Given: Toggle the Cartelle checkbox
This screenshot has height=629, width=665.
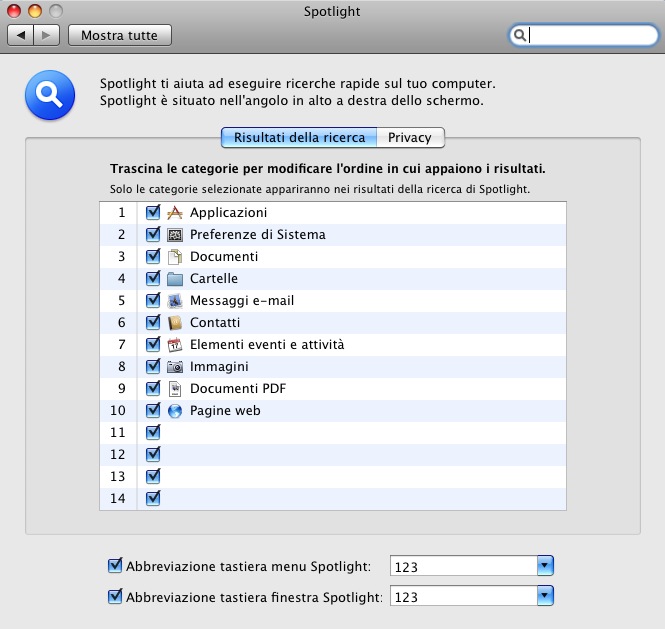Looking at the screenshot, I should coord(153,278).
